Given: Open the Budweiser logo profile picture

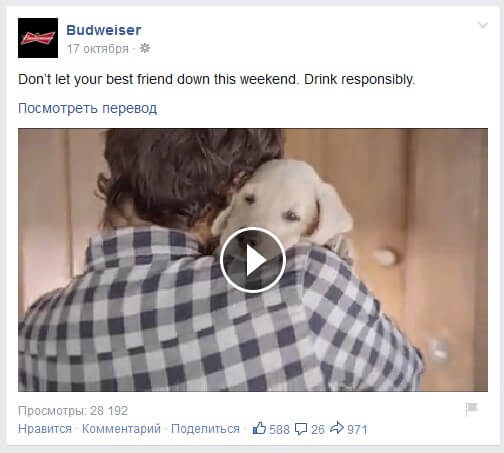Looking at the screenshot, I should pyautogui.click(x=38, y=38).
